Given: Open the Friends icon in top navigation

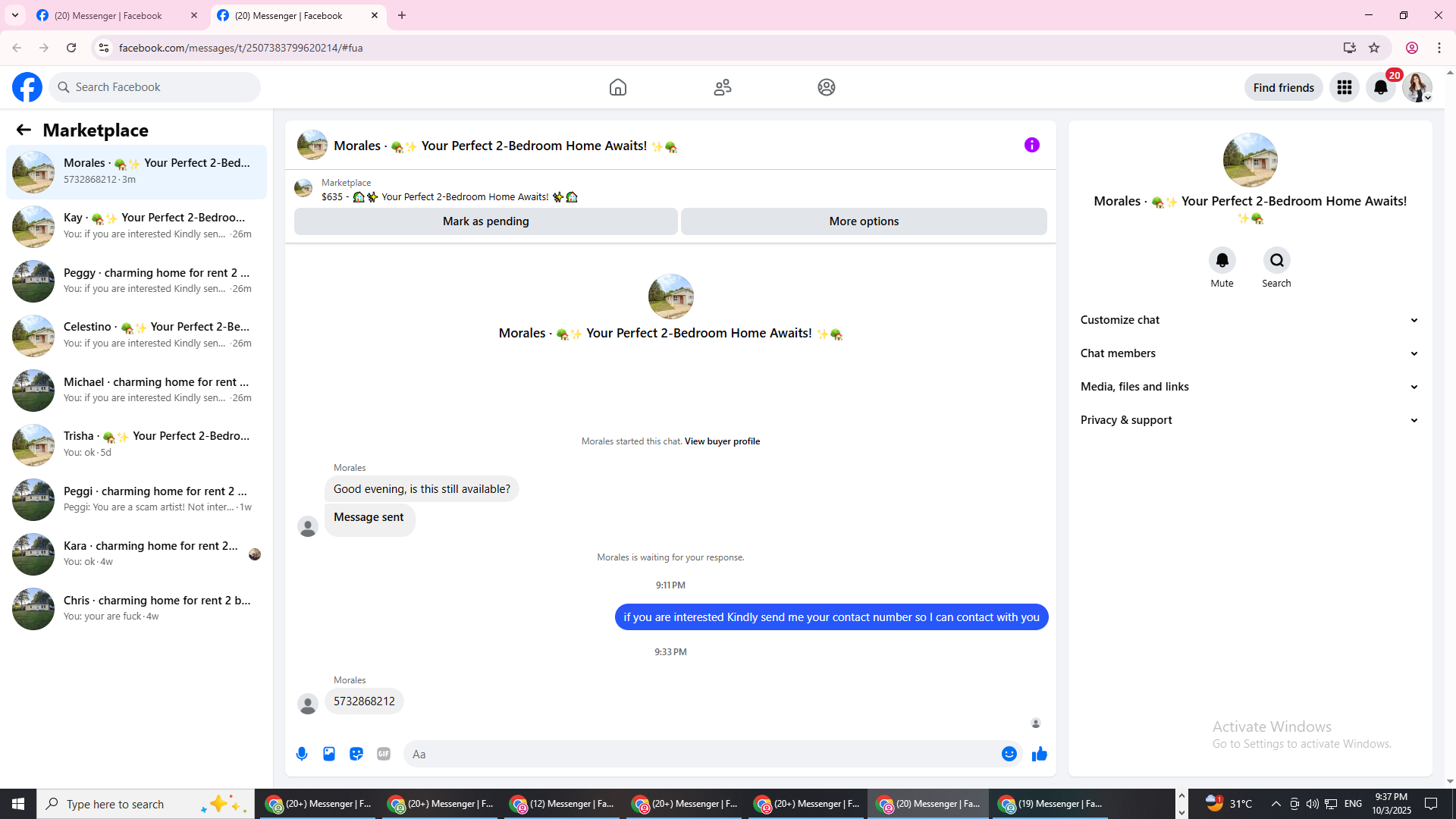Looking at the screenshot, I should 723,87.
